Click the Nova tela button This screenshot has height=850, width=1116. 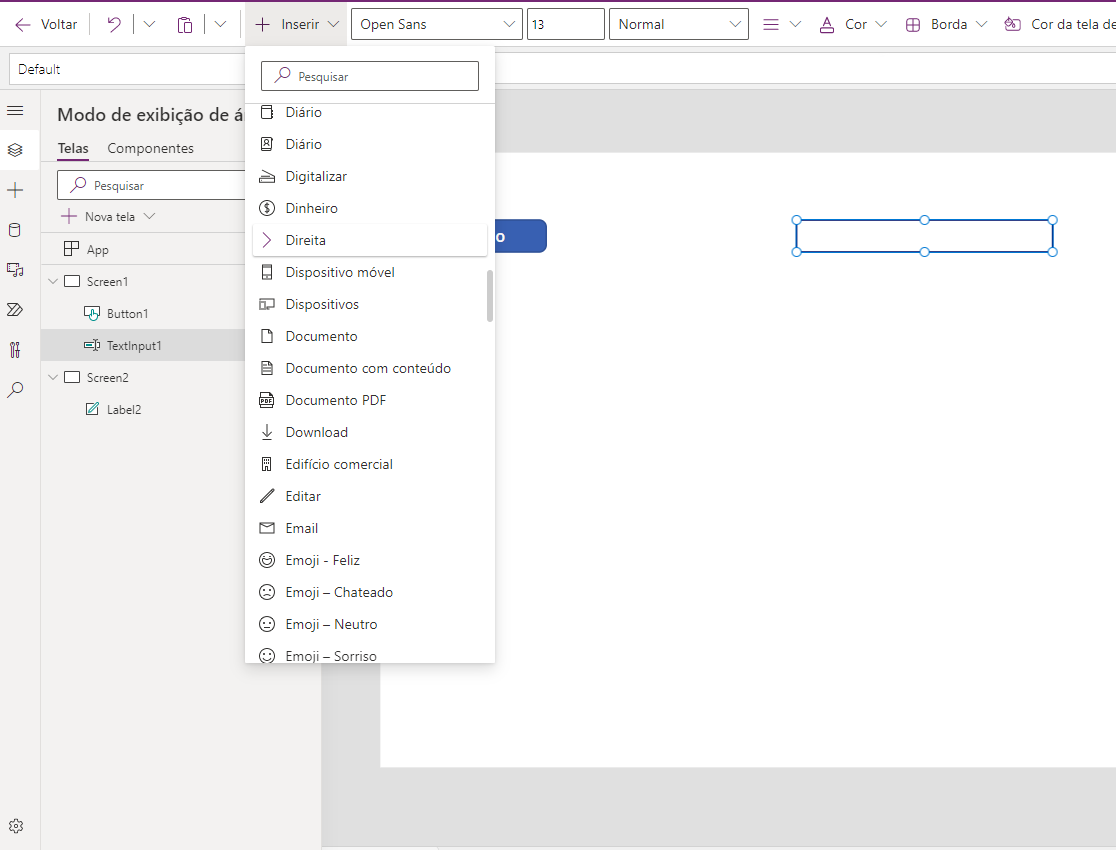click(98, 216)
